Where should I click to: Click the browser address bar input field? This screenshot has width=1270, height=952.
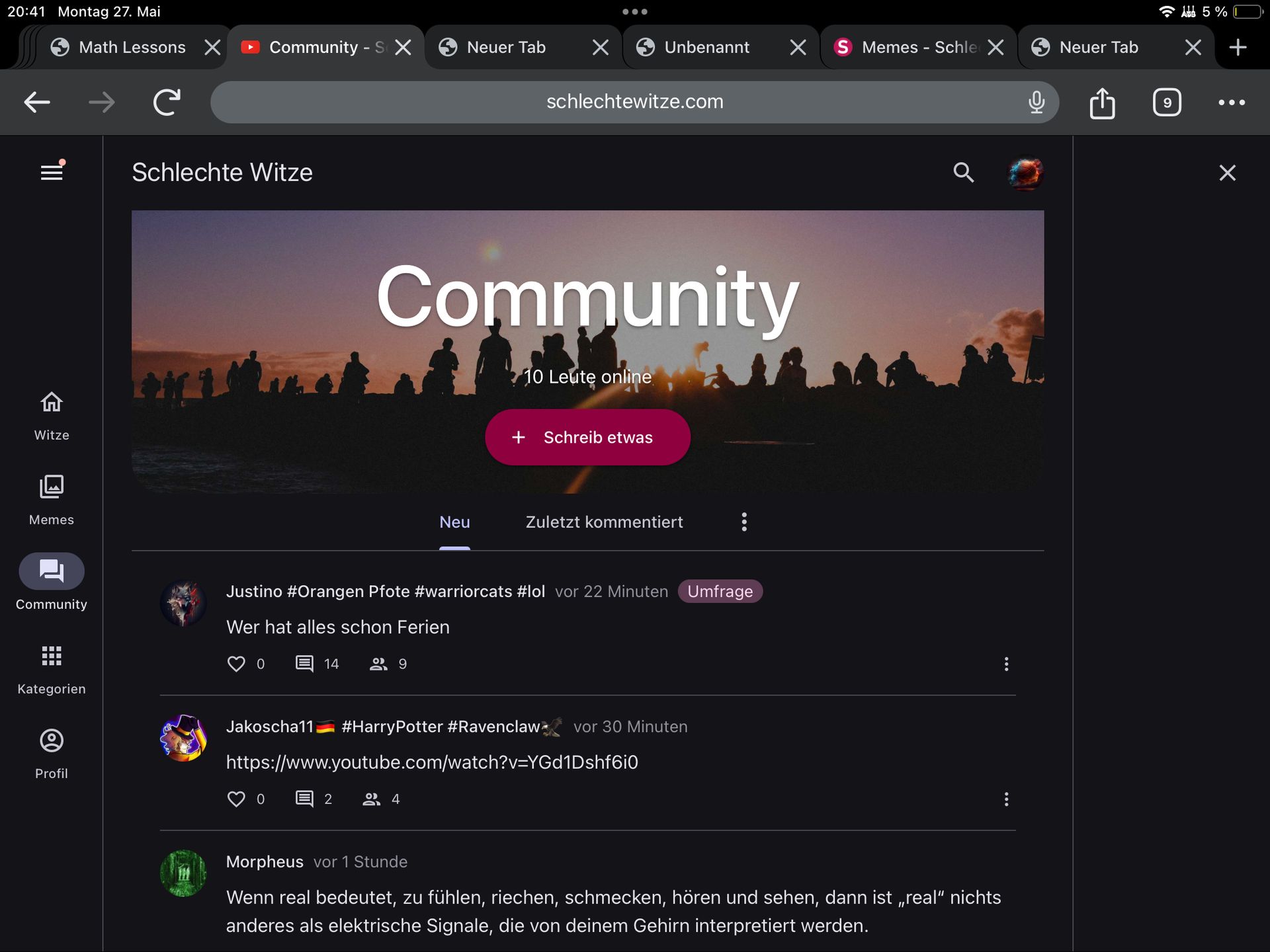(634, 101)
